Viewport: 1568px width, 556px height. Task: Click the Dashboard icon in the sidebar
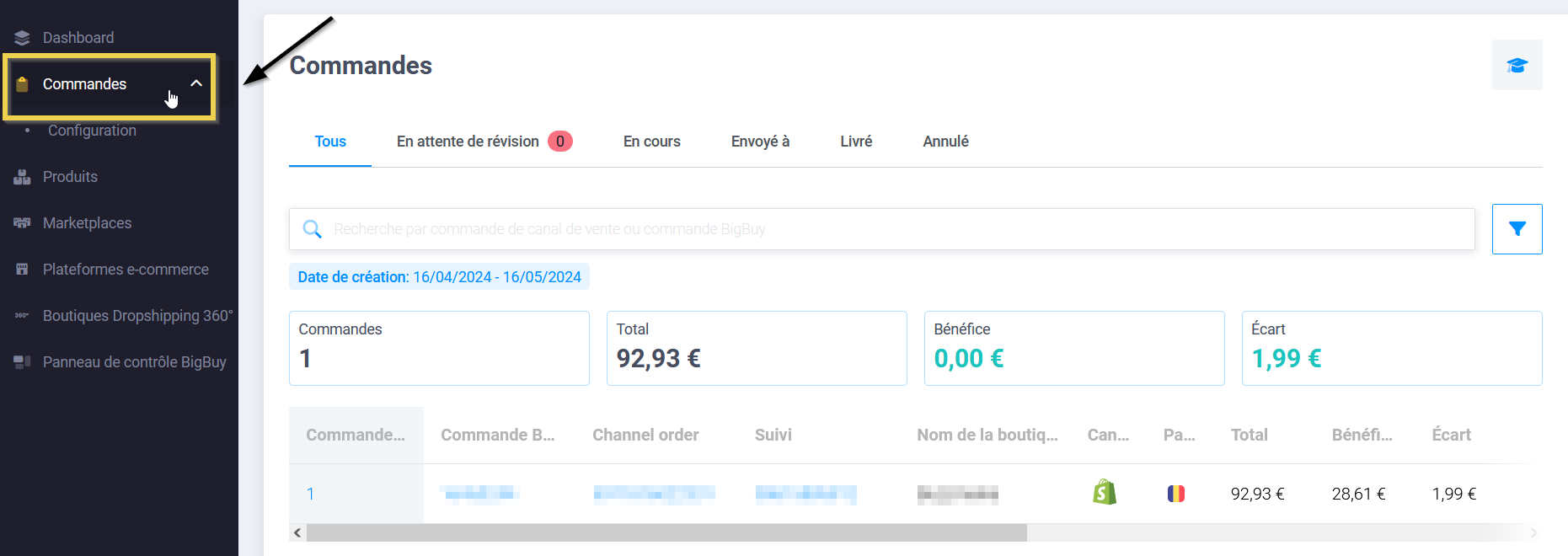(x=22, y=38)
